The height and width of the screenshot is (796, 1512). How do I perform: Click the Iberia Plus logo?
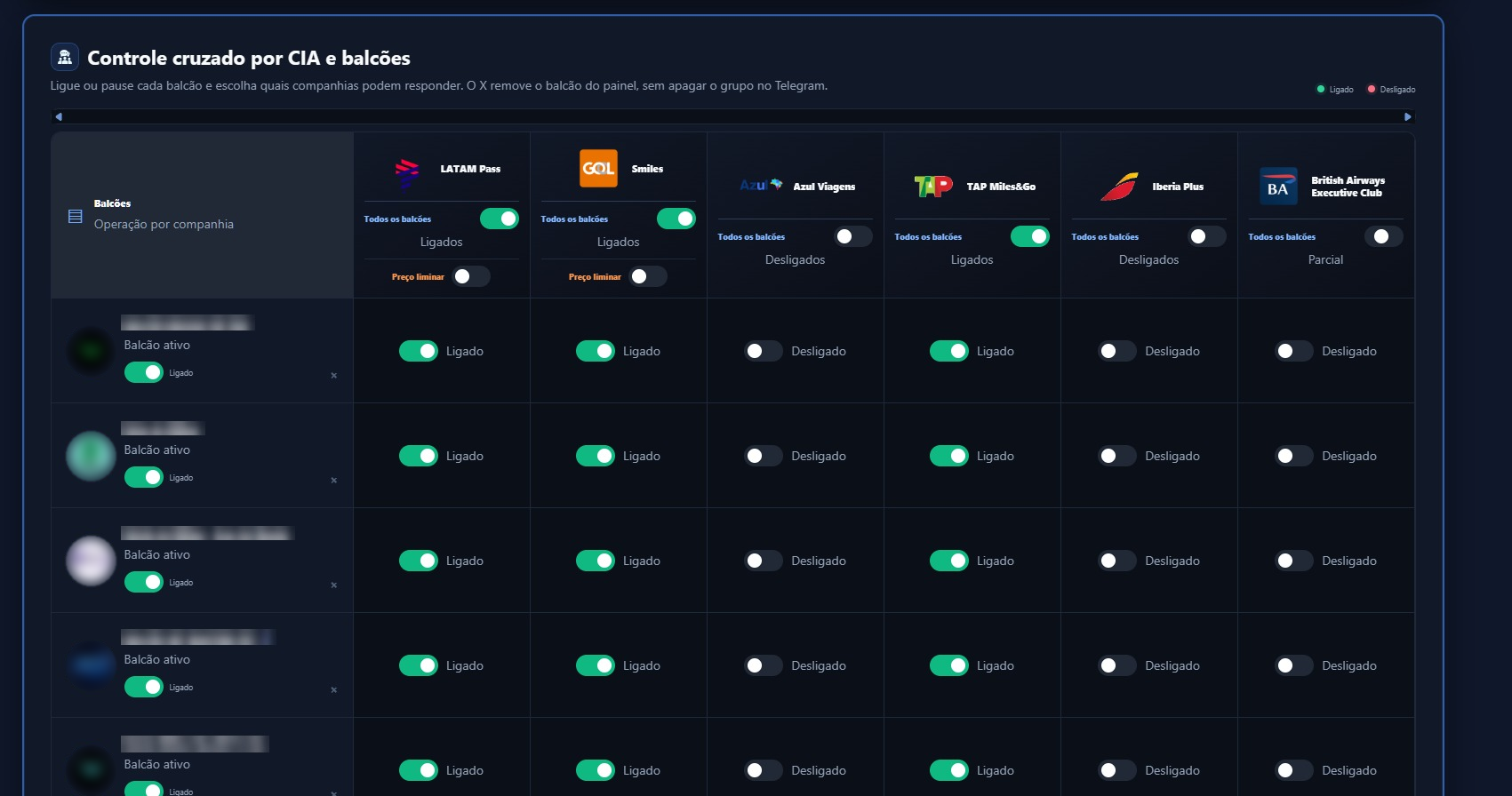coord(1120,187)
